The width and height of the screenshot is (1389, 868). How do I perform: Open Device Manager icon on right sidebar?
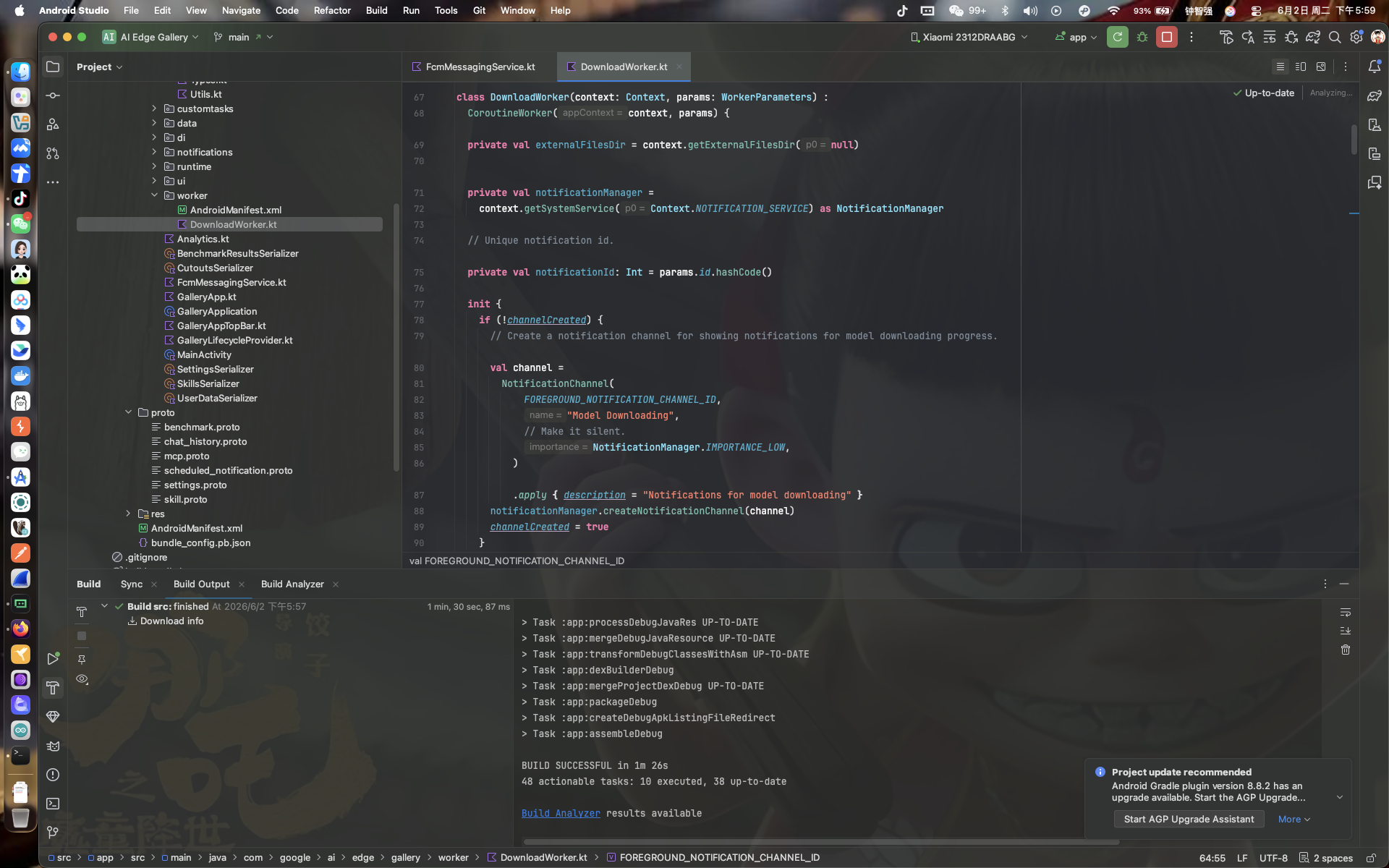pyautogui.click(x=1375, y=124)
